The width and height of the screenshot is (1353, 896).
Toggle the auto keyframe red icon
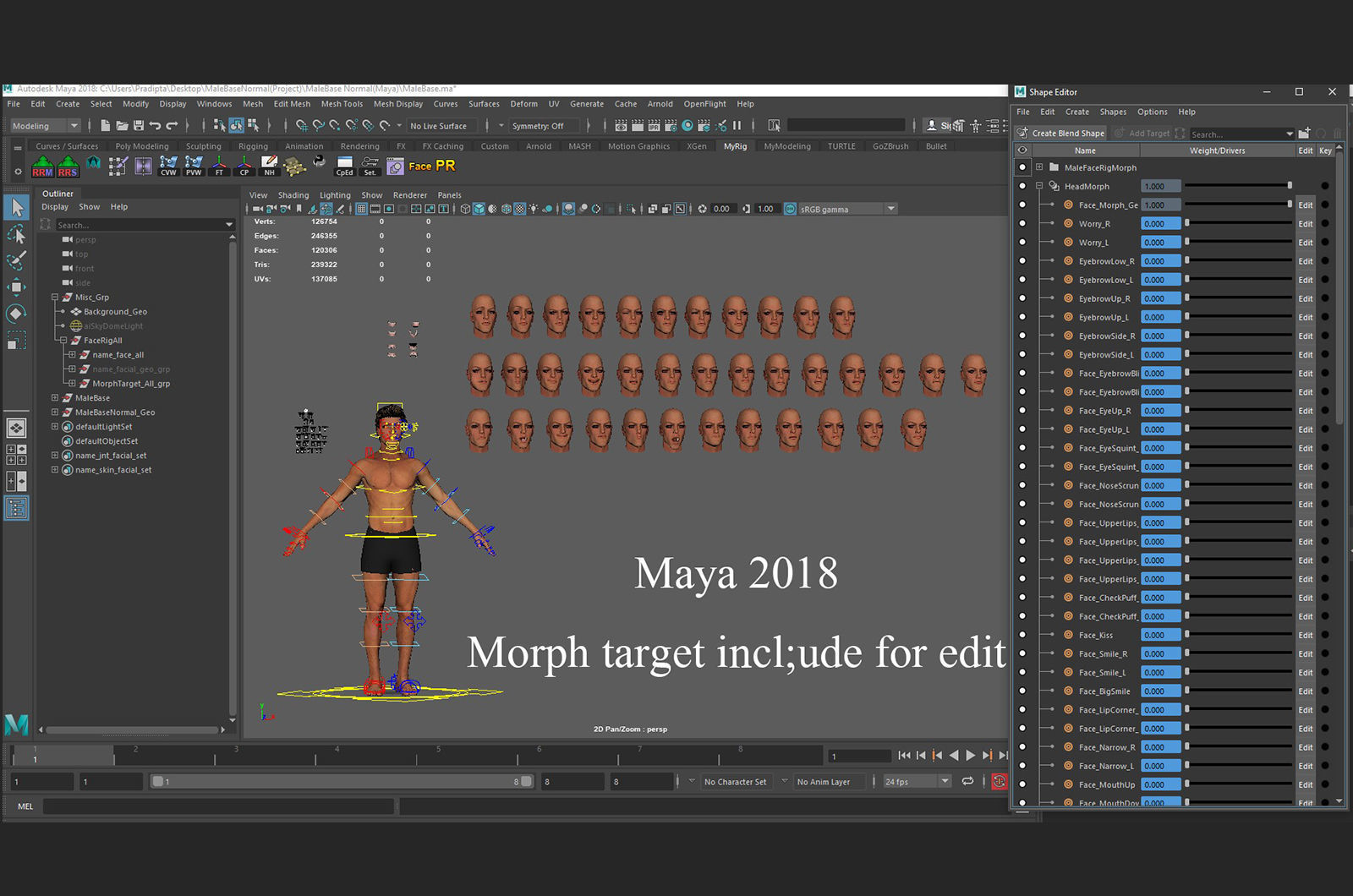999,781
